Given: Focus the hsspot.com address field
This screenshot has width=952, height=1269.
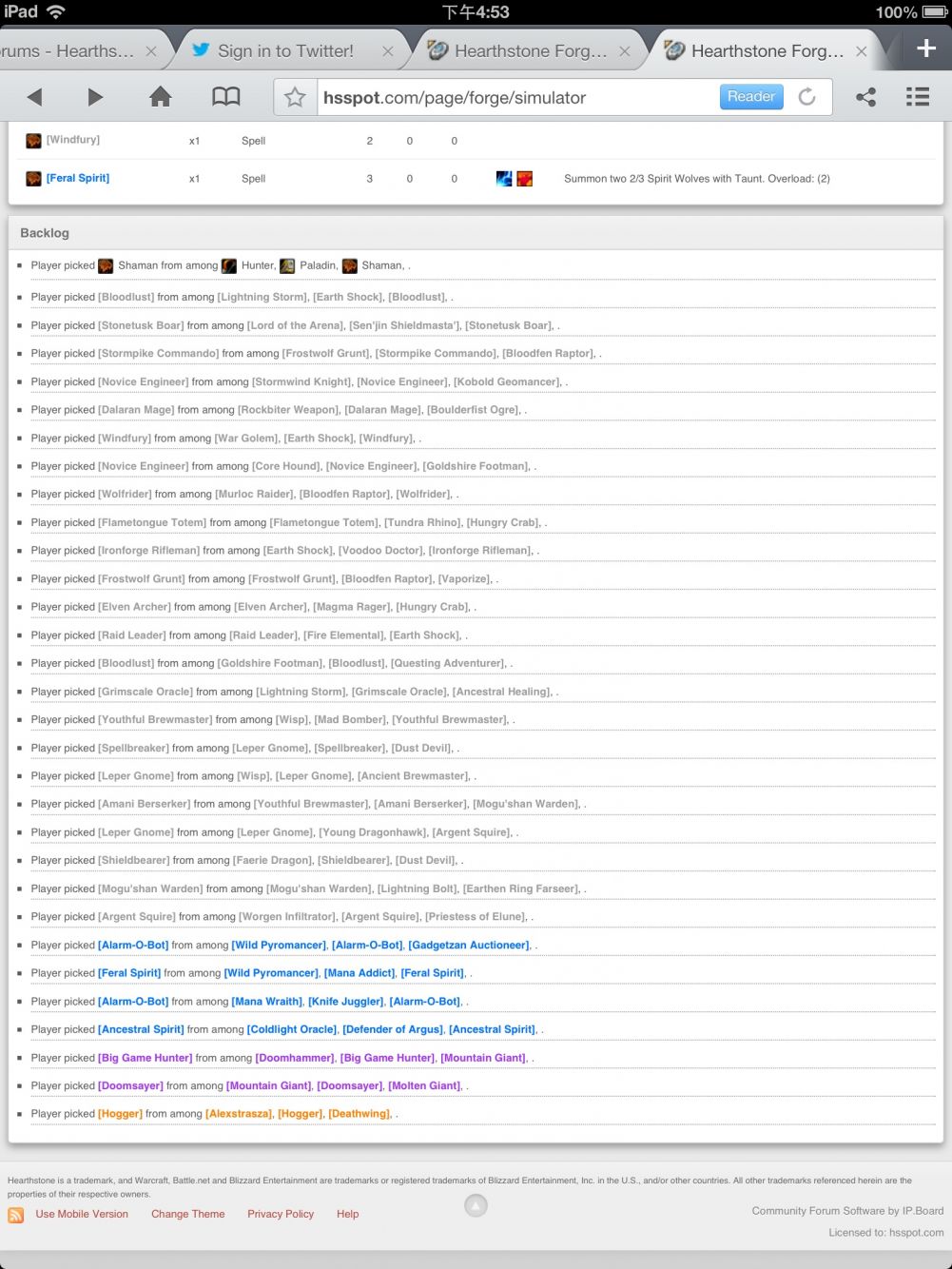Looking at the screenshot, I should (x=518, y=97).
